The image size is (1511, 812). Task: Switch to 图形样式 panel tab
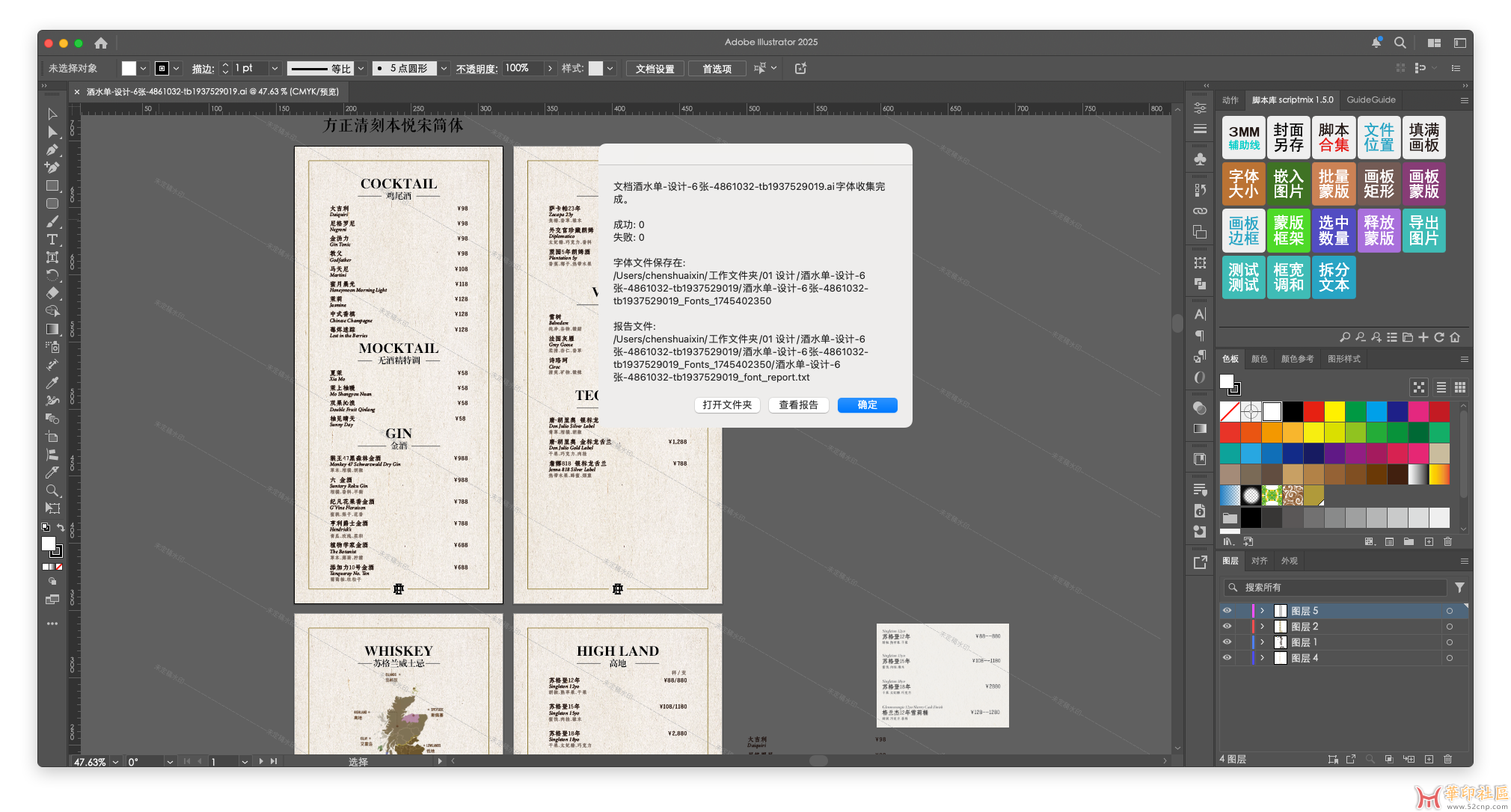click(x=1344, y=359)
